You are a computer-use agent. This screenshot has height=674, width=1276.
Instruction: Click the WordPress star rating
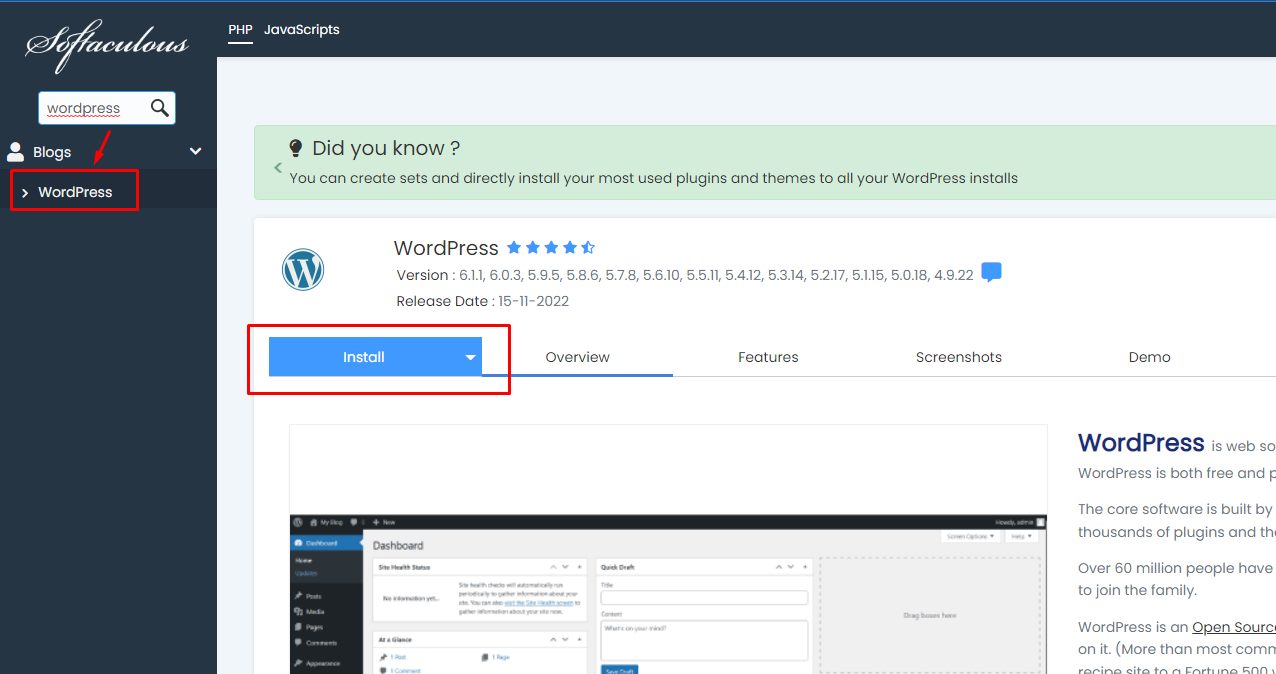click(x=551, y=247)
